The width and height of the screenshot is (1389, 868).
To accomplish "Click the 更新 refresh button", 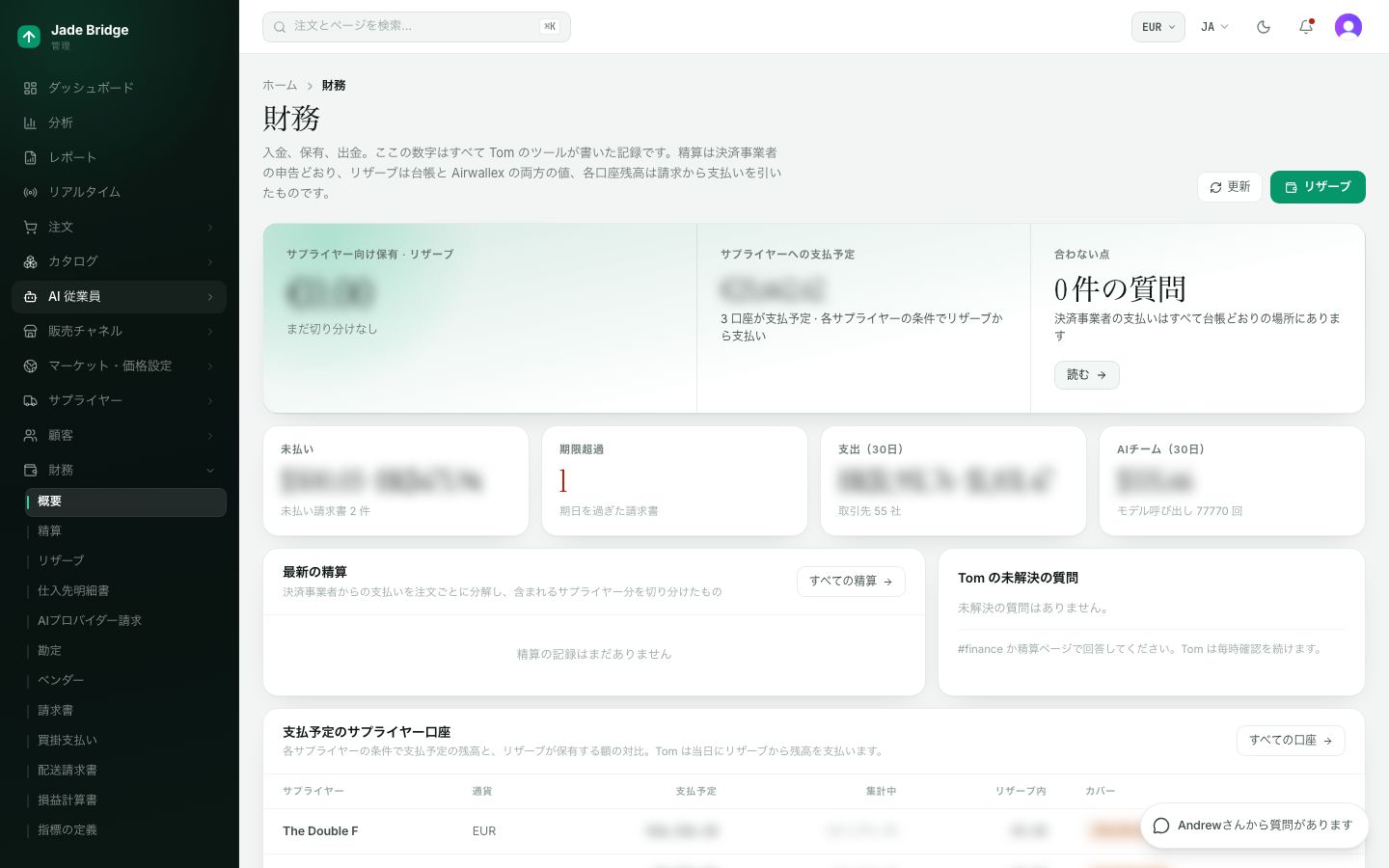I will click(x=1230, y=187).
